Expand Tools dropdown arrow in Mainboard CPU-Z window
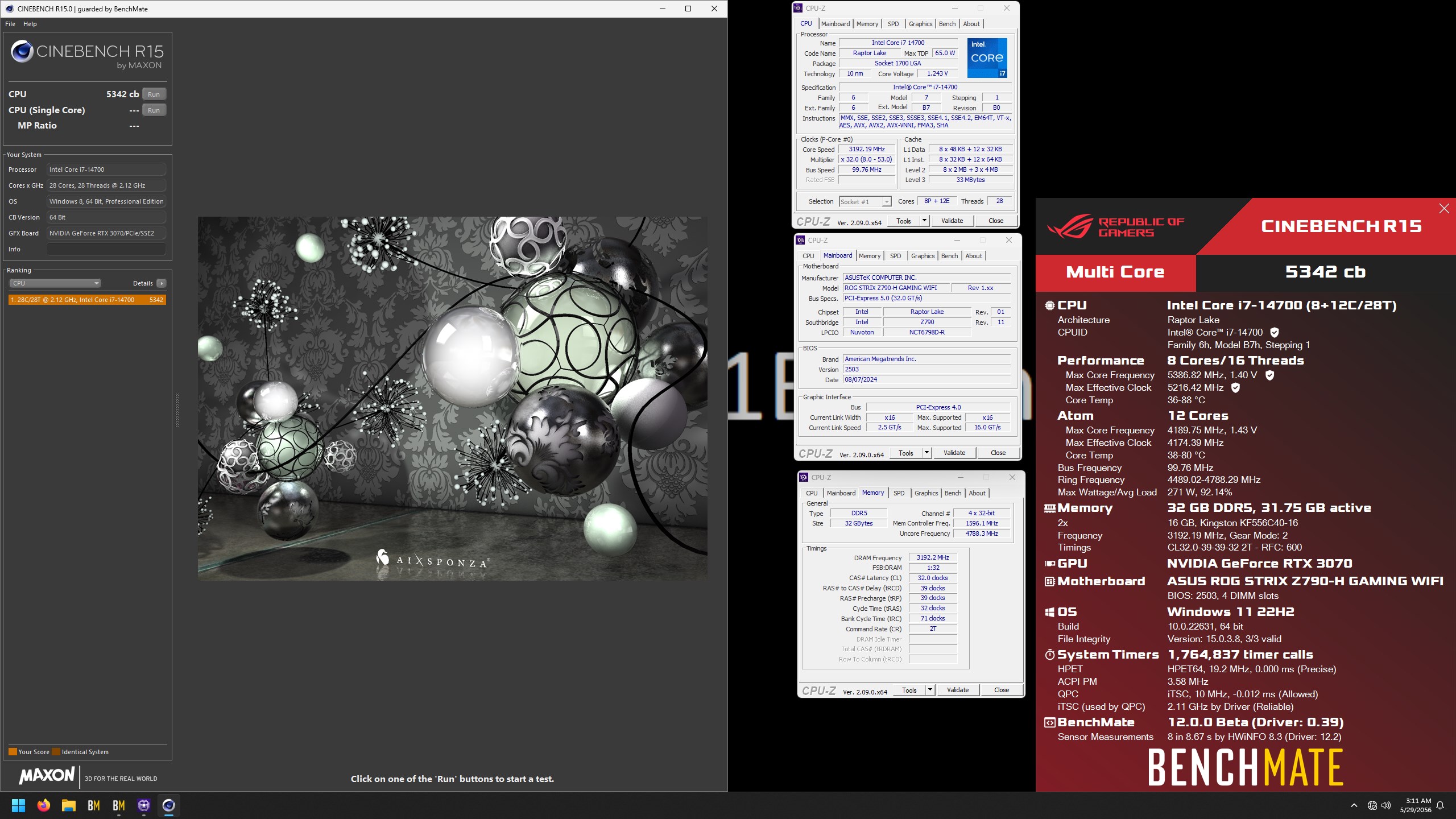This screenshot has width=1456, height=819. pyautogui.click(x=926, y=453)
